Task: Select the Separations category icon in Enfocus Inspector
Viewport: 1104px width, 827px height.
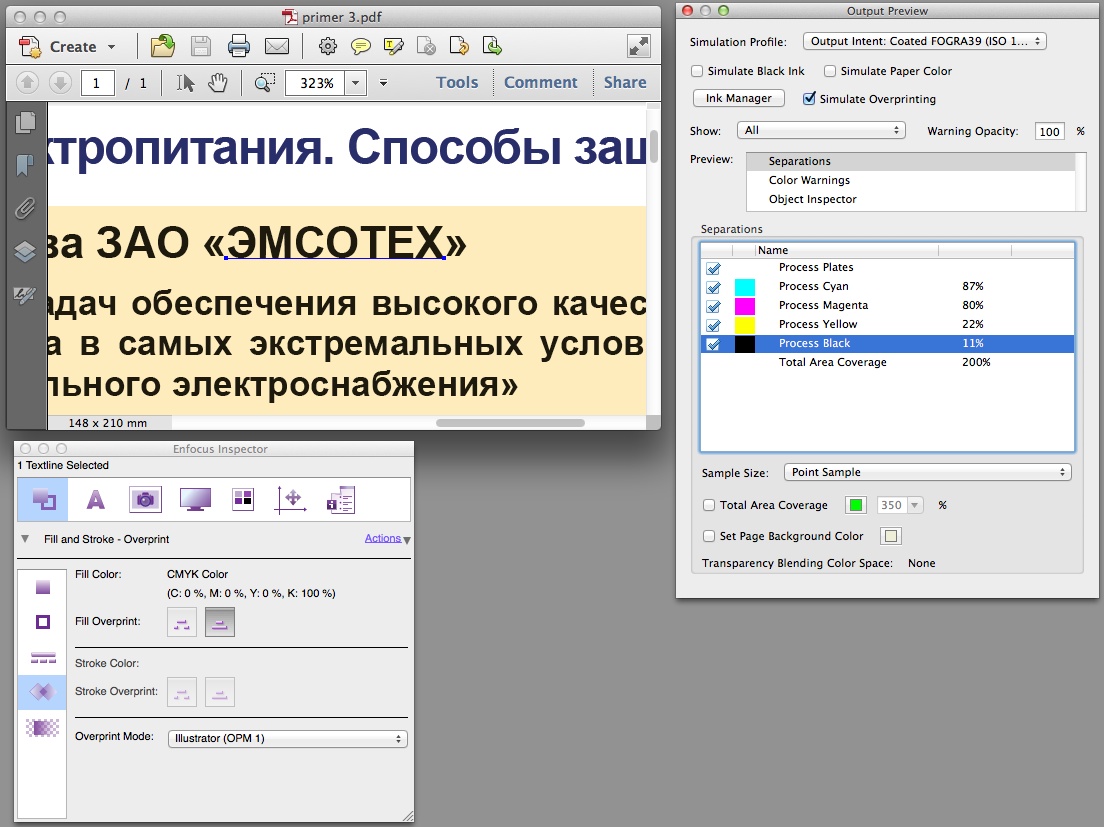Action: 243,499
